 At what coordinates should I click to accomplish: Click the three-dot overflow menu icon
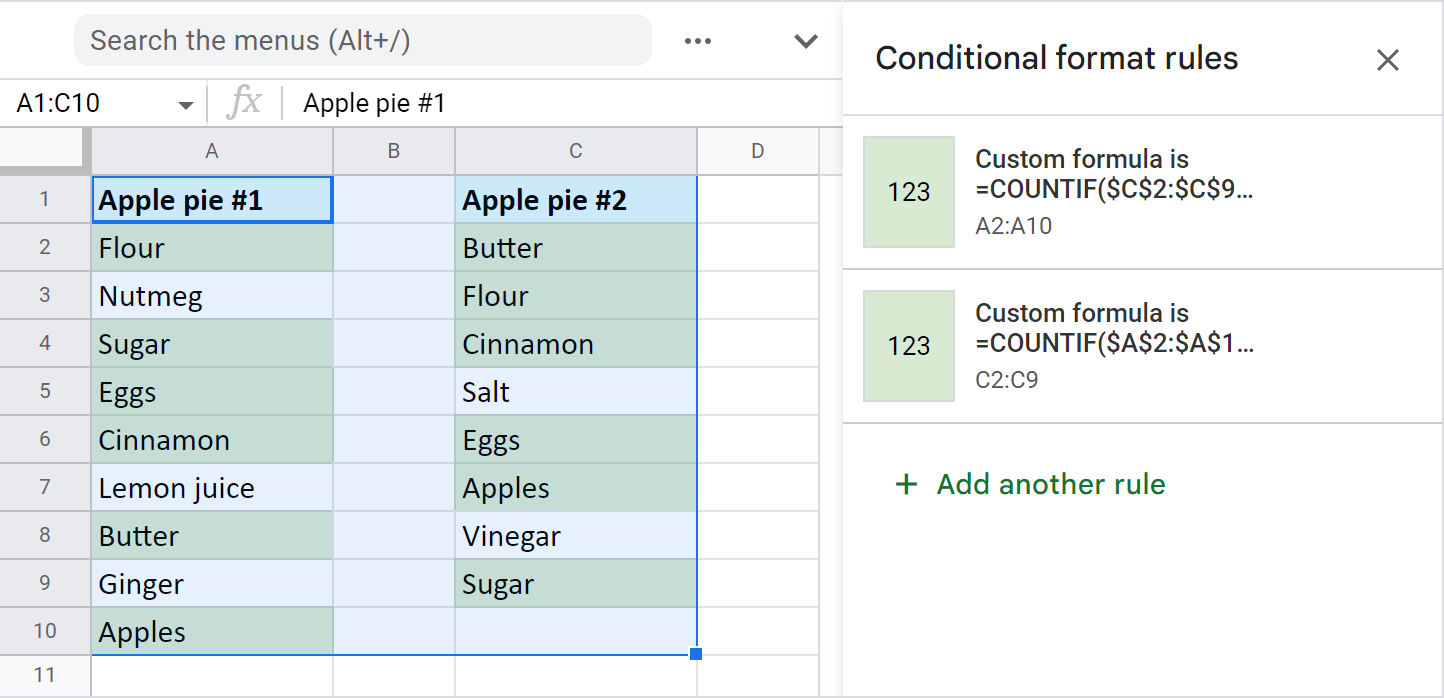click(698, 40)
